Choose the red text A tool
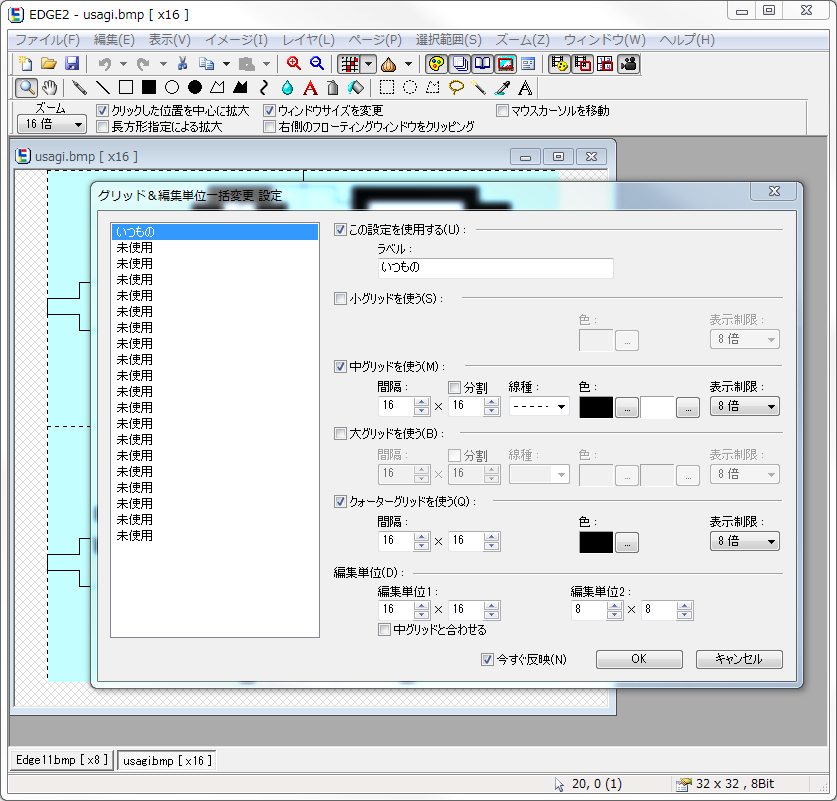Image resolution: width=837 pixels, height=801 pixels. point(311,88)
